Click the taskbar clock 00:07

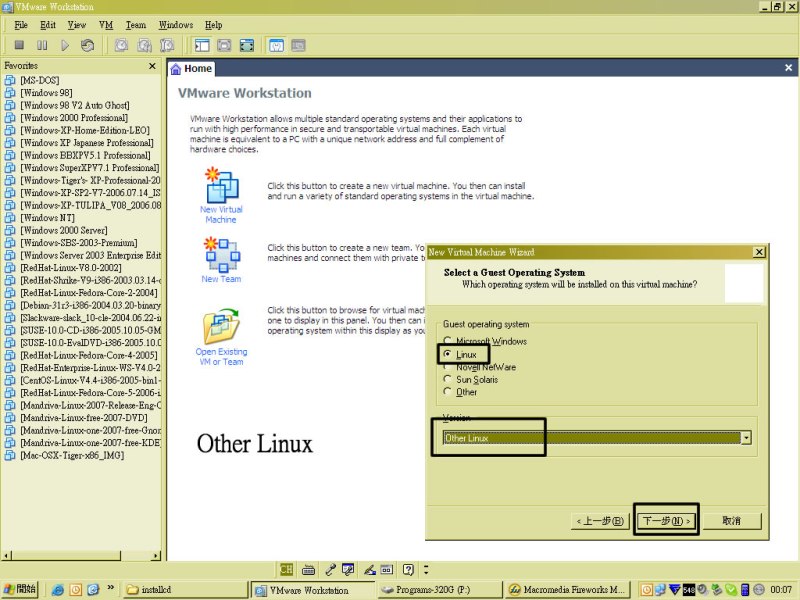coord(781,590)
